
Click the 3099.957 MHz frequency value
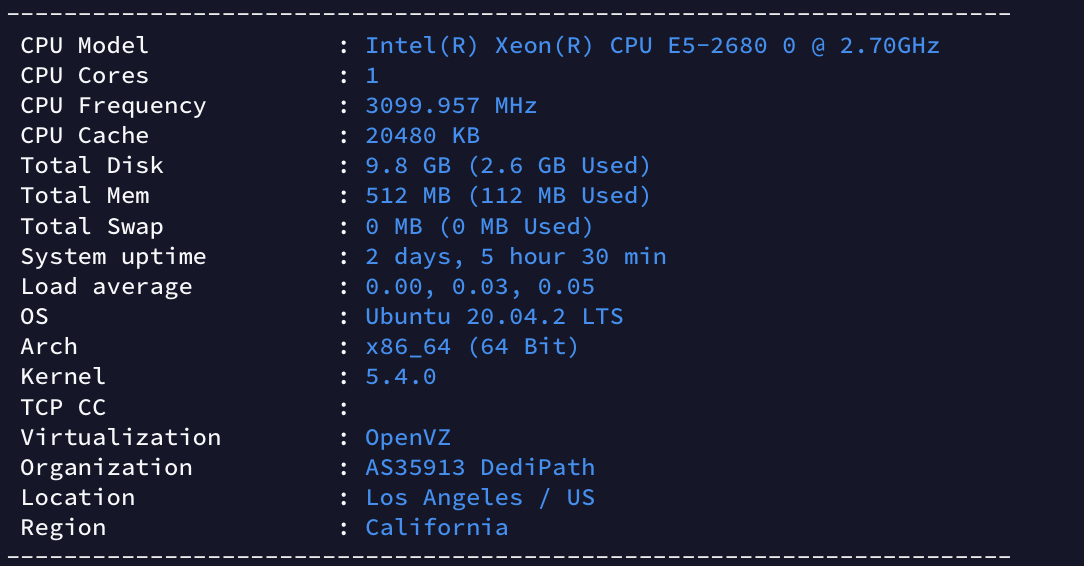point(451,106)
